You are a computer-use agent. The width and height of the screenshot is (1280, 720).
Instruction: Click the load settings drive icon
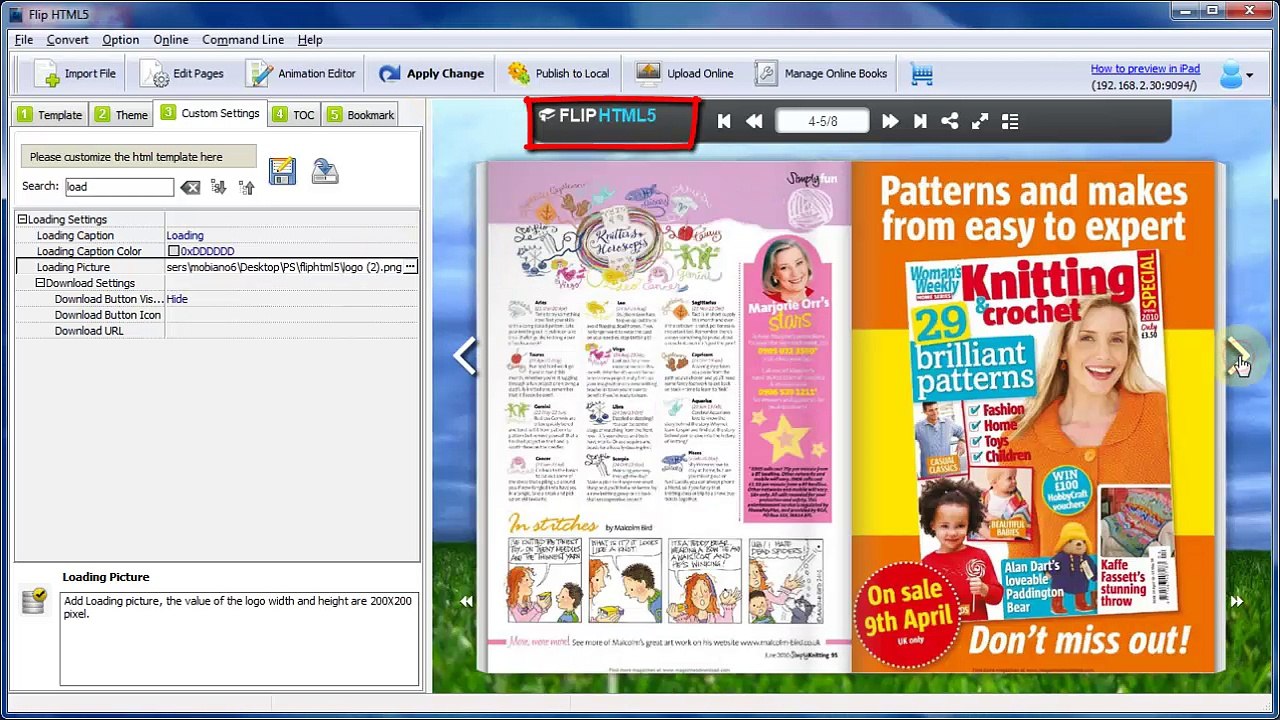point(325,171)
